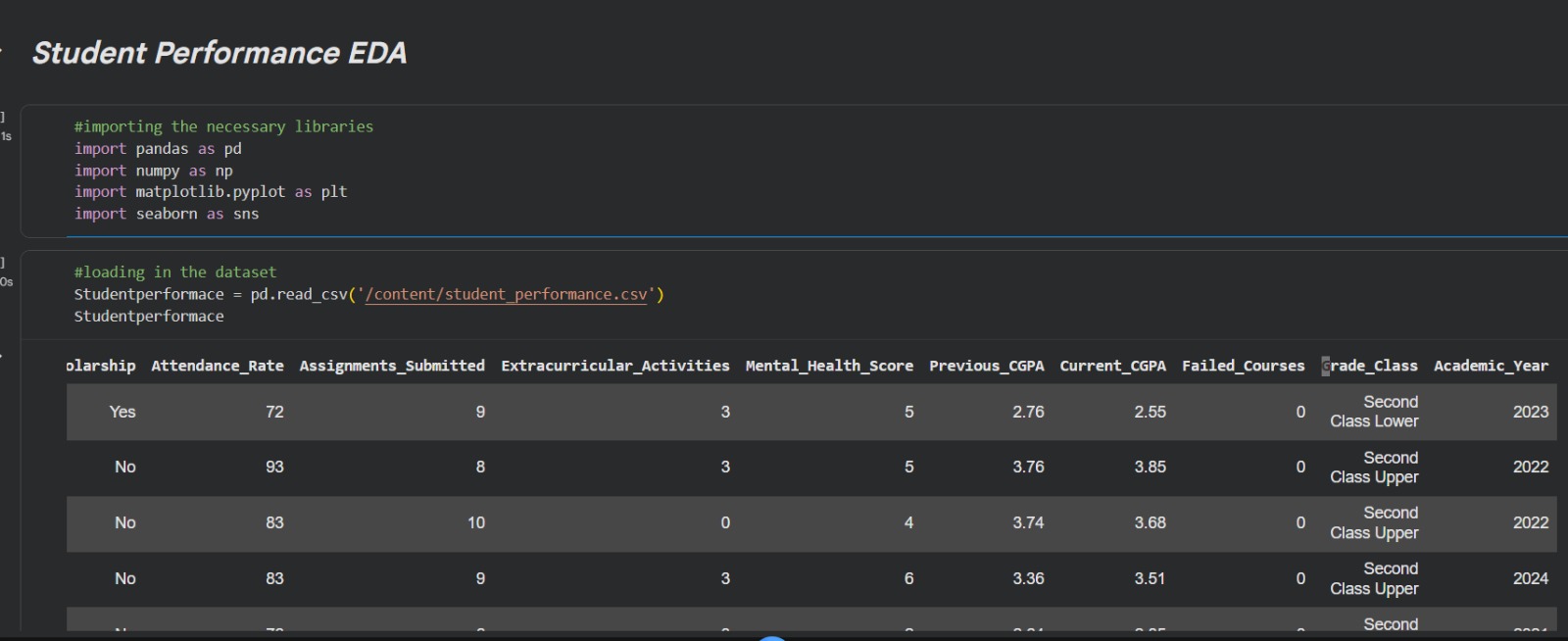Click the 'No' cell in the 93 attendance row
Viewport: 1568px width, 641px height.
point(125,468)
